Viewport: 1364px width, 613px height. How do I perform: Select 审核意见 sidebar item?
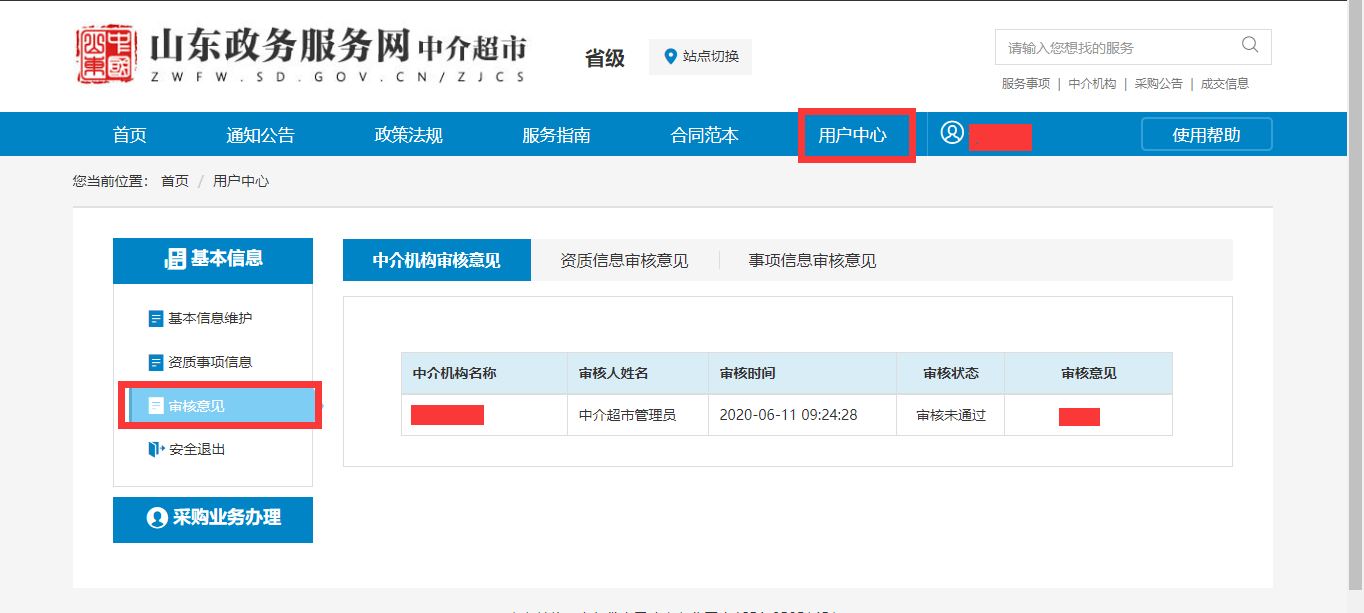click(x=197, y=406)
